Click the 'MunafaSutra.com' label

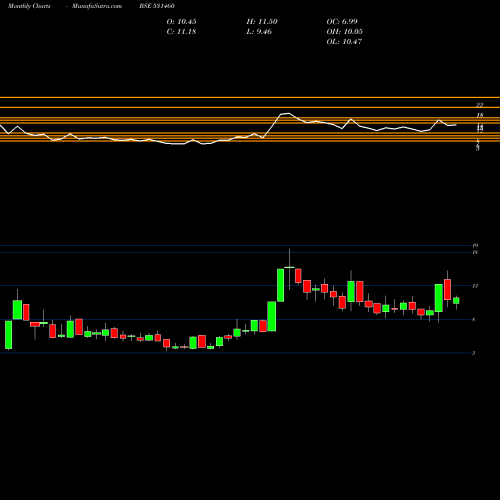pos(97,6)
